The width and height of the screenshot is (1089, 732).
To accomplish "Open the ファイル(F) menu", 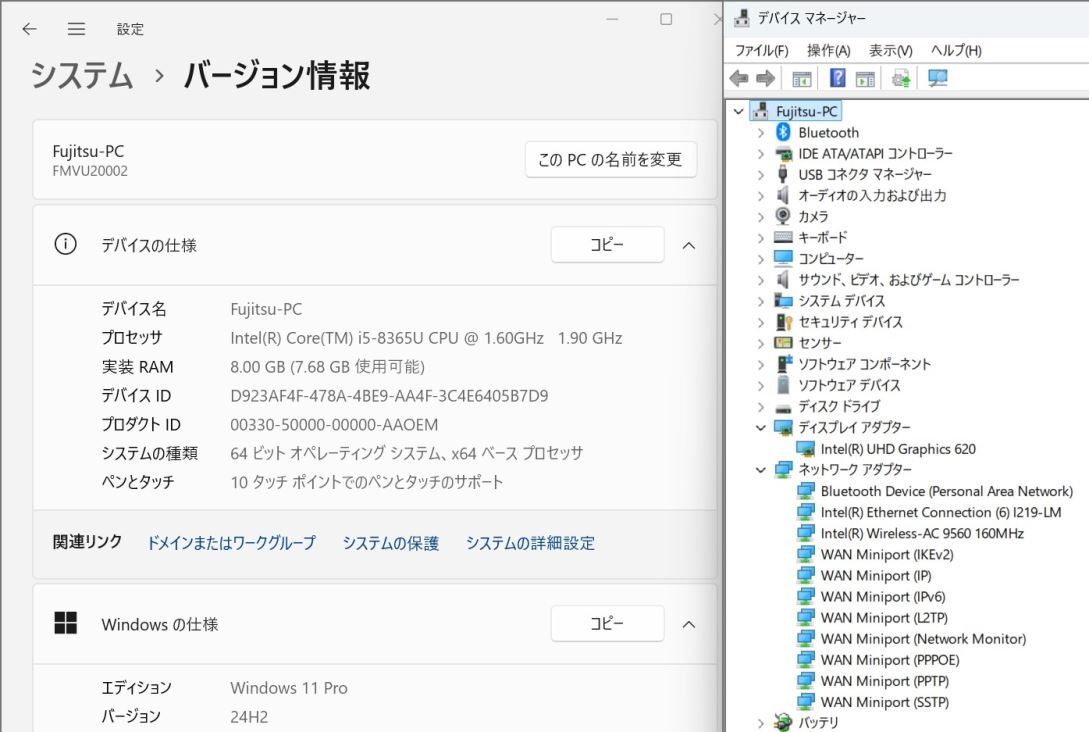I will click(x=761, y=50).
